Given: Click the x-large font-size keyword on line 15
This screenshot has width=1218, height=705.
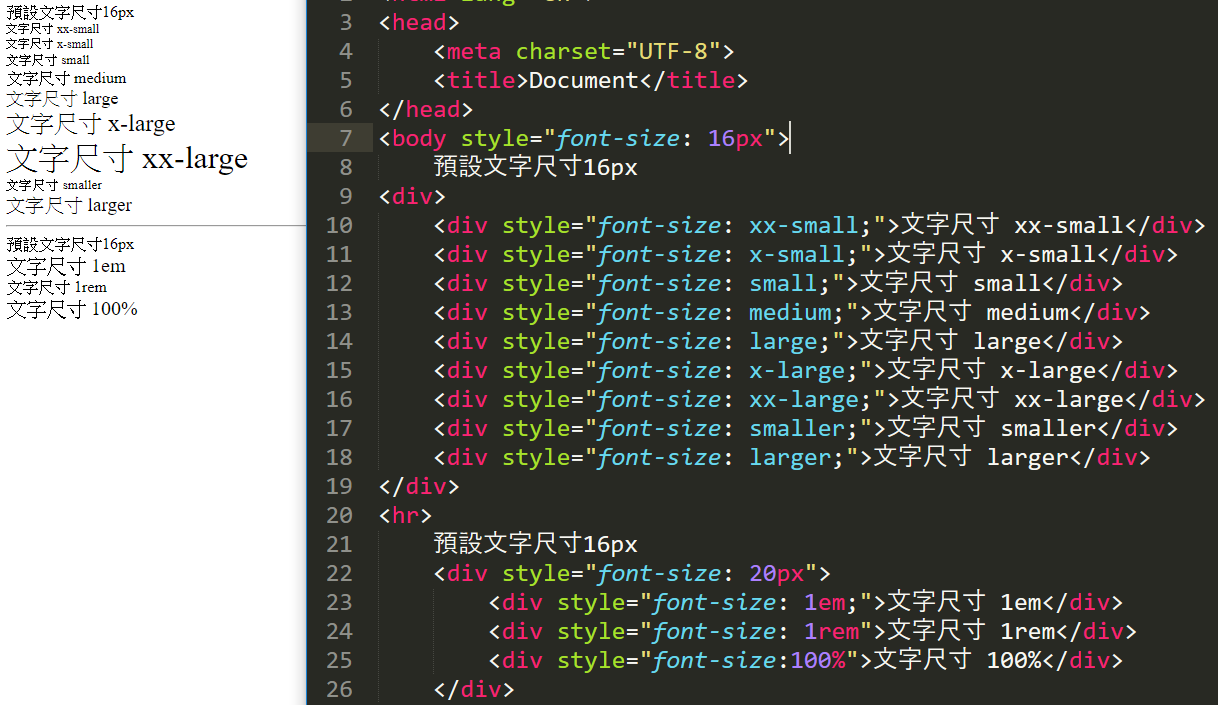Looking at the screenshot, I should pyautogui.click(x=797, y=370).
